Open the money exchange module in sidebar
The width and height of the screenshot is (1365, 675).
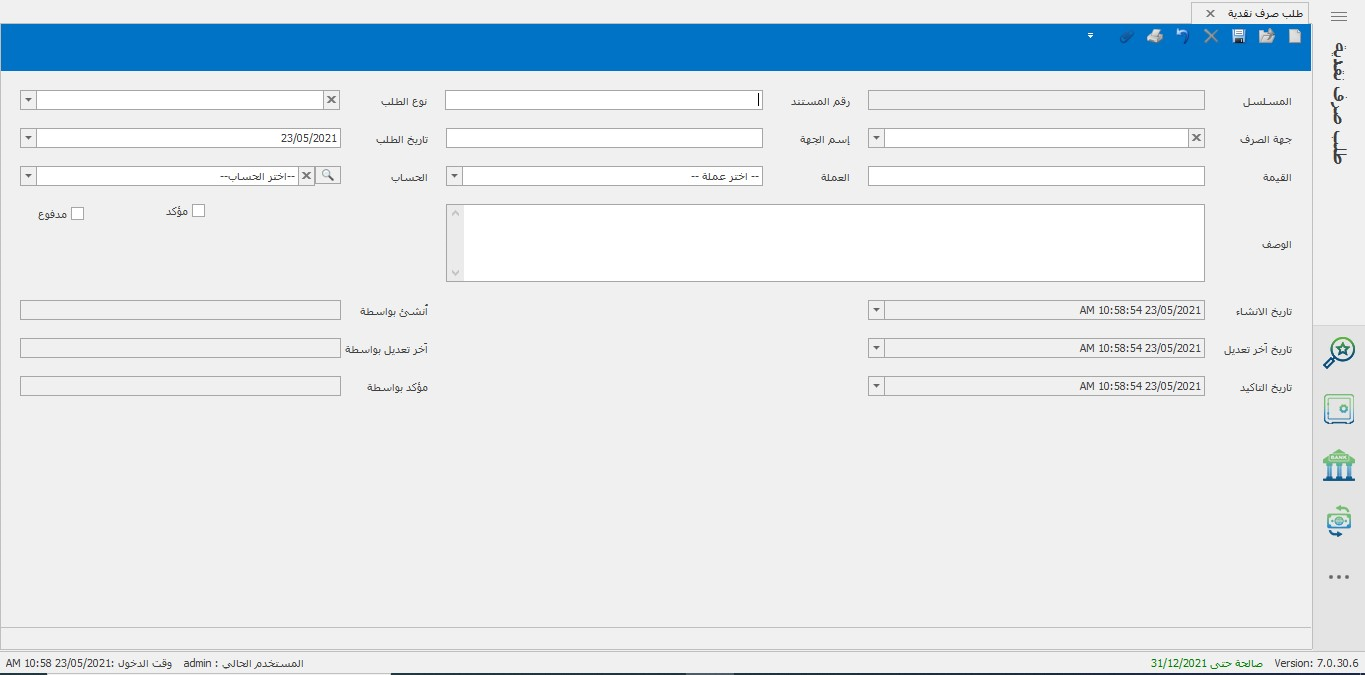1338,521
